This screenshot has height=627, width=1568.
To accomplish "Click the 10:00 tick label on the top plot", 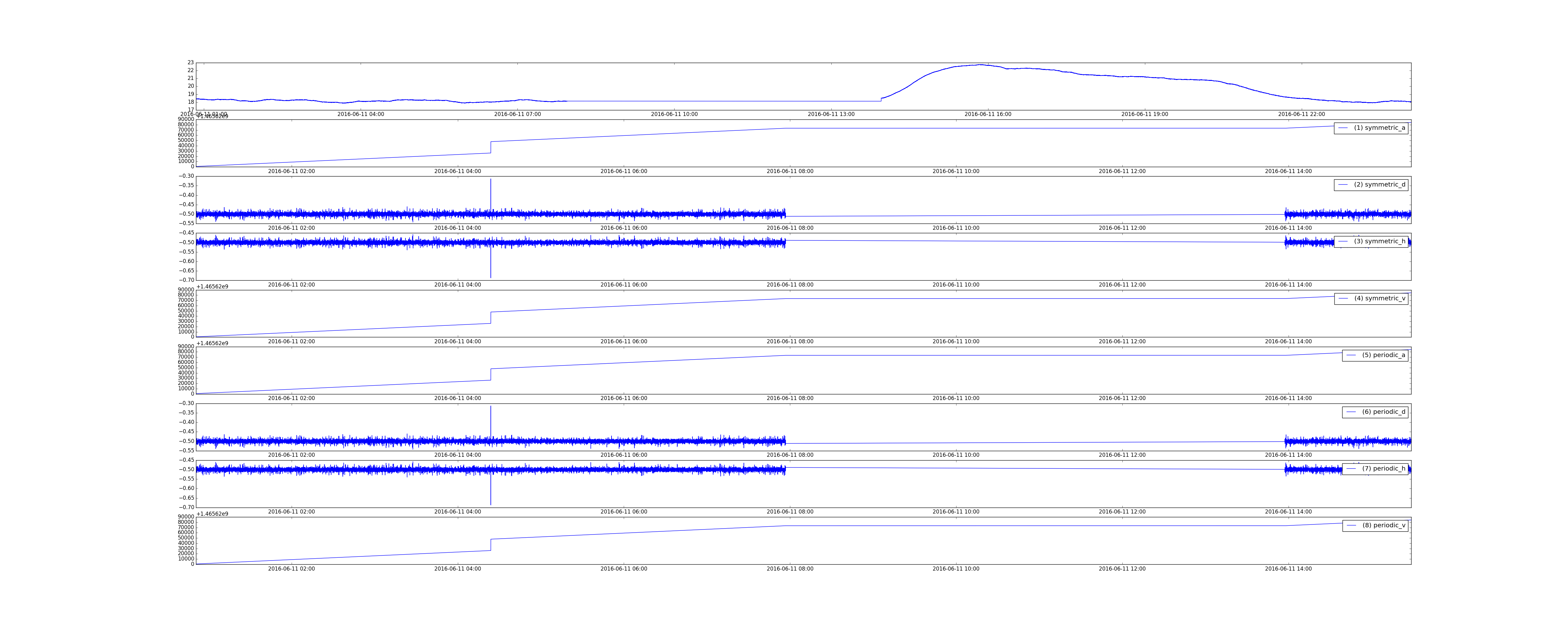I will tap(675, 114).
